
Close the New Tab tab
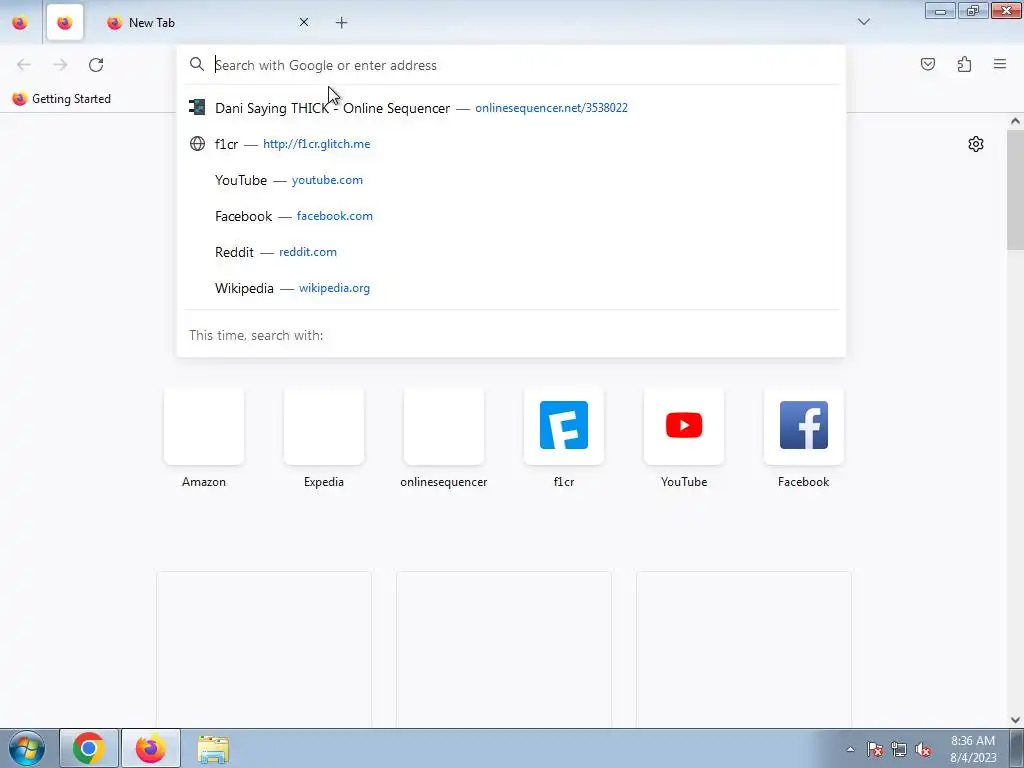click(x=304, y=22)
